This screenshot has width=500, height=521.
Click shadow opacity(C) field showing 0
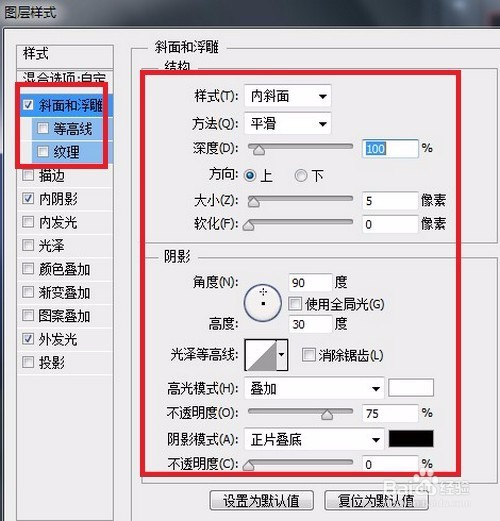click(390, 464)
